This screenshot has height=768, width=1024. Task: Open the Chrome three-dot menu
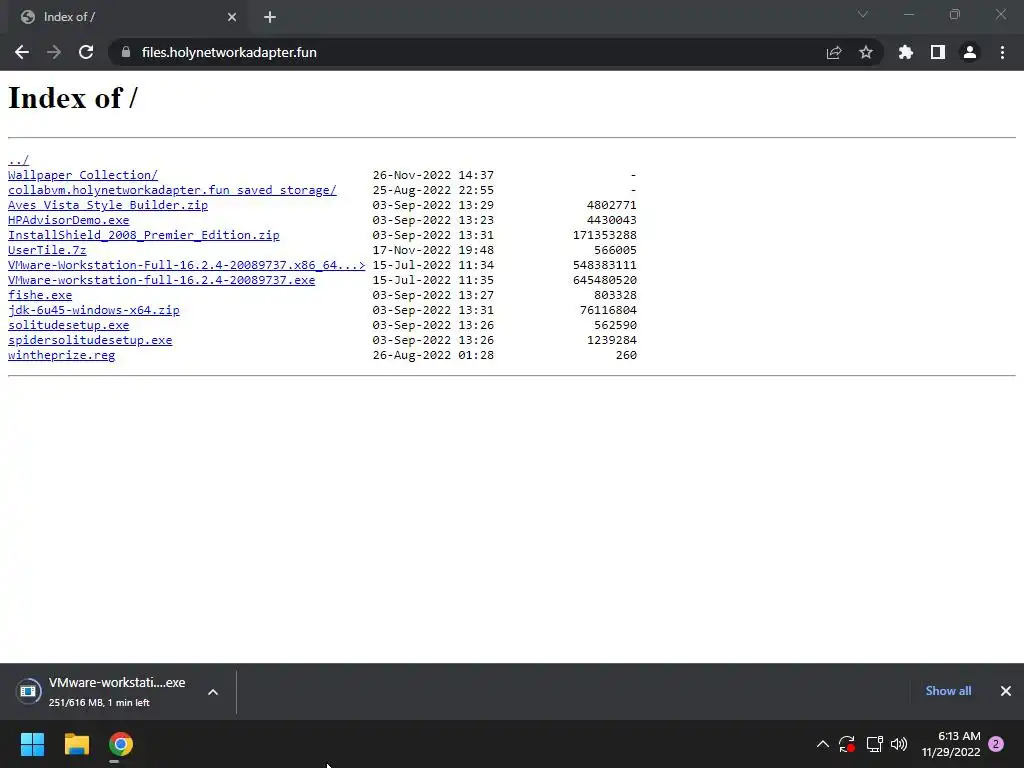tap(1002, 52)
